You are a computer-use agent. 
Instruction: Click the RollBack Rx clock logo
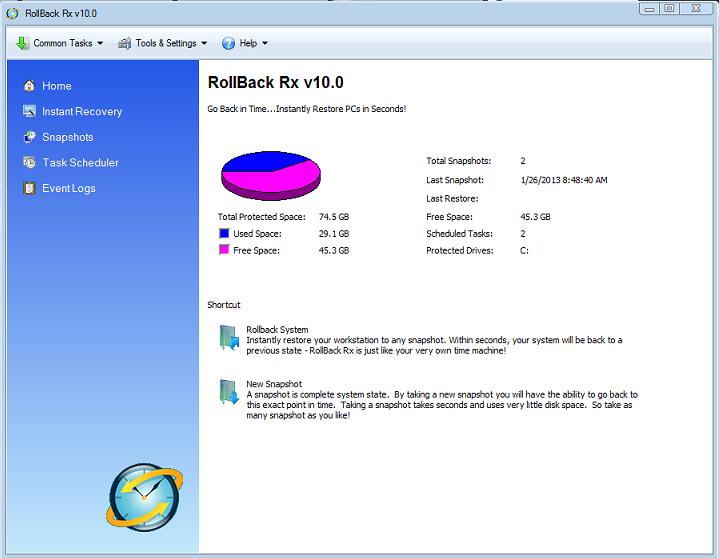[x=144, y=497]
